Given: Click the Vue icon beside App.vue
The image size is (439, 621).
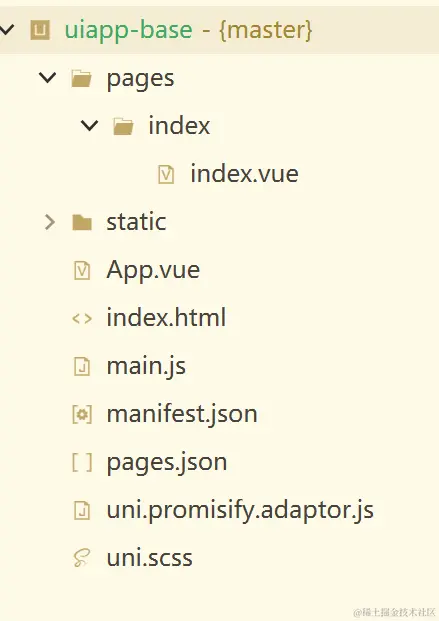Looking at the screenshot, I should (82, 270).
